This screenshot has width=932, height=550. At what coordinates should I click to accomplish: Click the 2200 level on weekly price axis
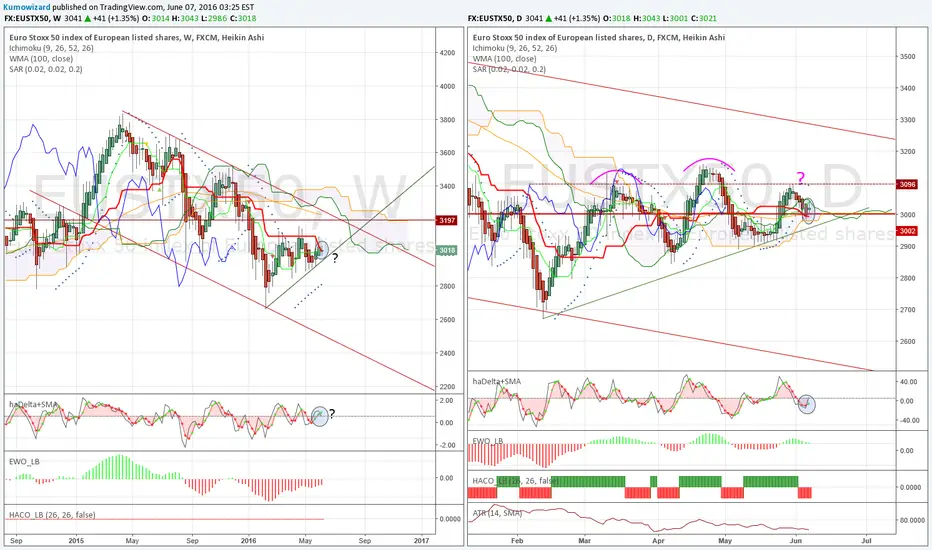[447, 386]
